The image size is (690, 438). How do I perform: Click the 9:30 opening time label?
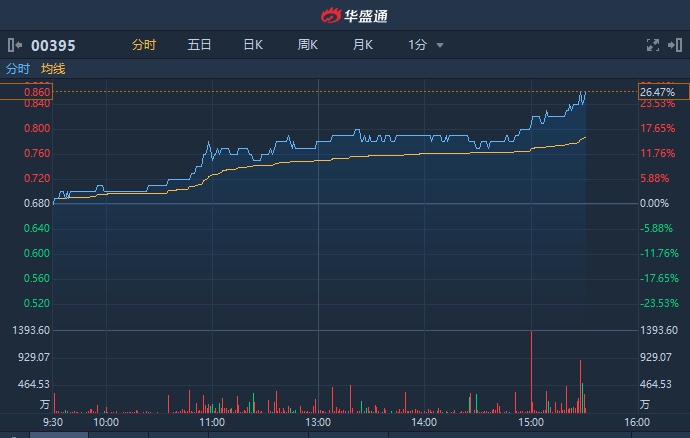(x=54, y=423)
